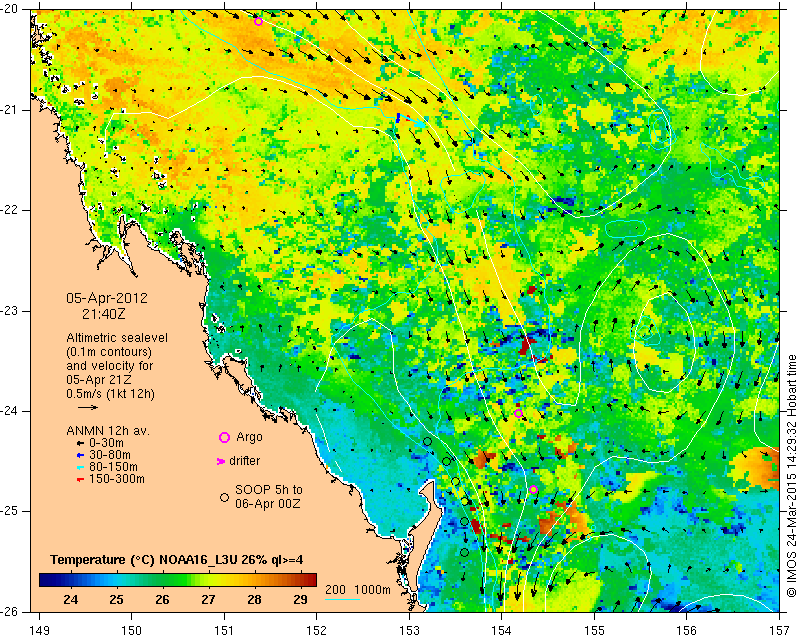Click the '155' longitude axis label

coord(594,631)
